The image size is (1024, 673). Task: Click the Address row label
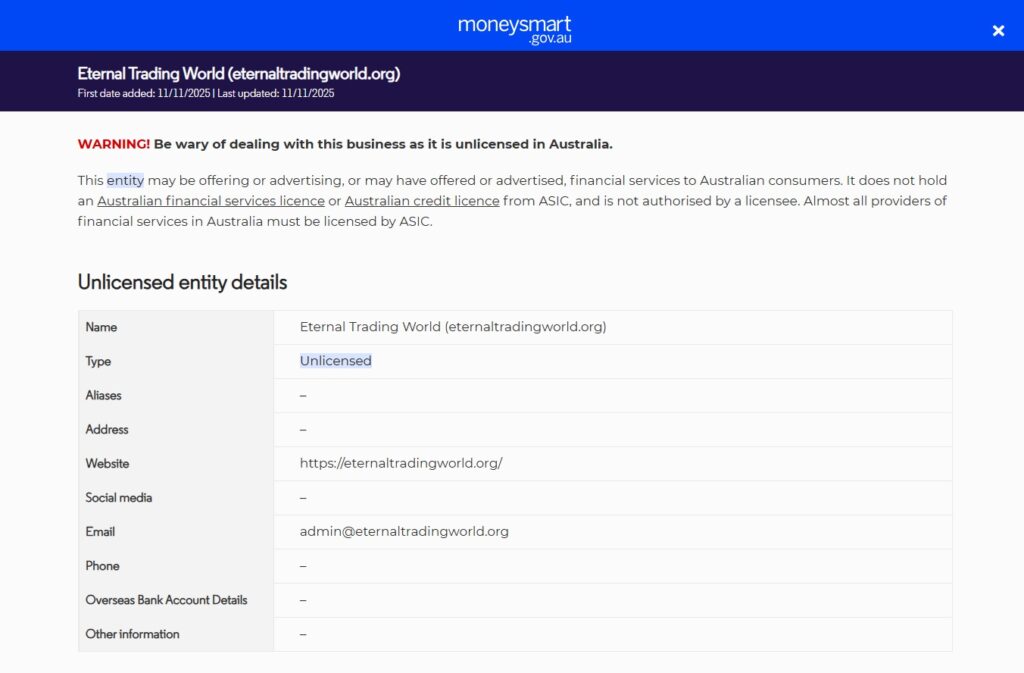click(x=107, y=429)
